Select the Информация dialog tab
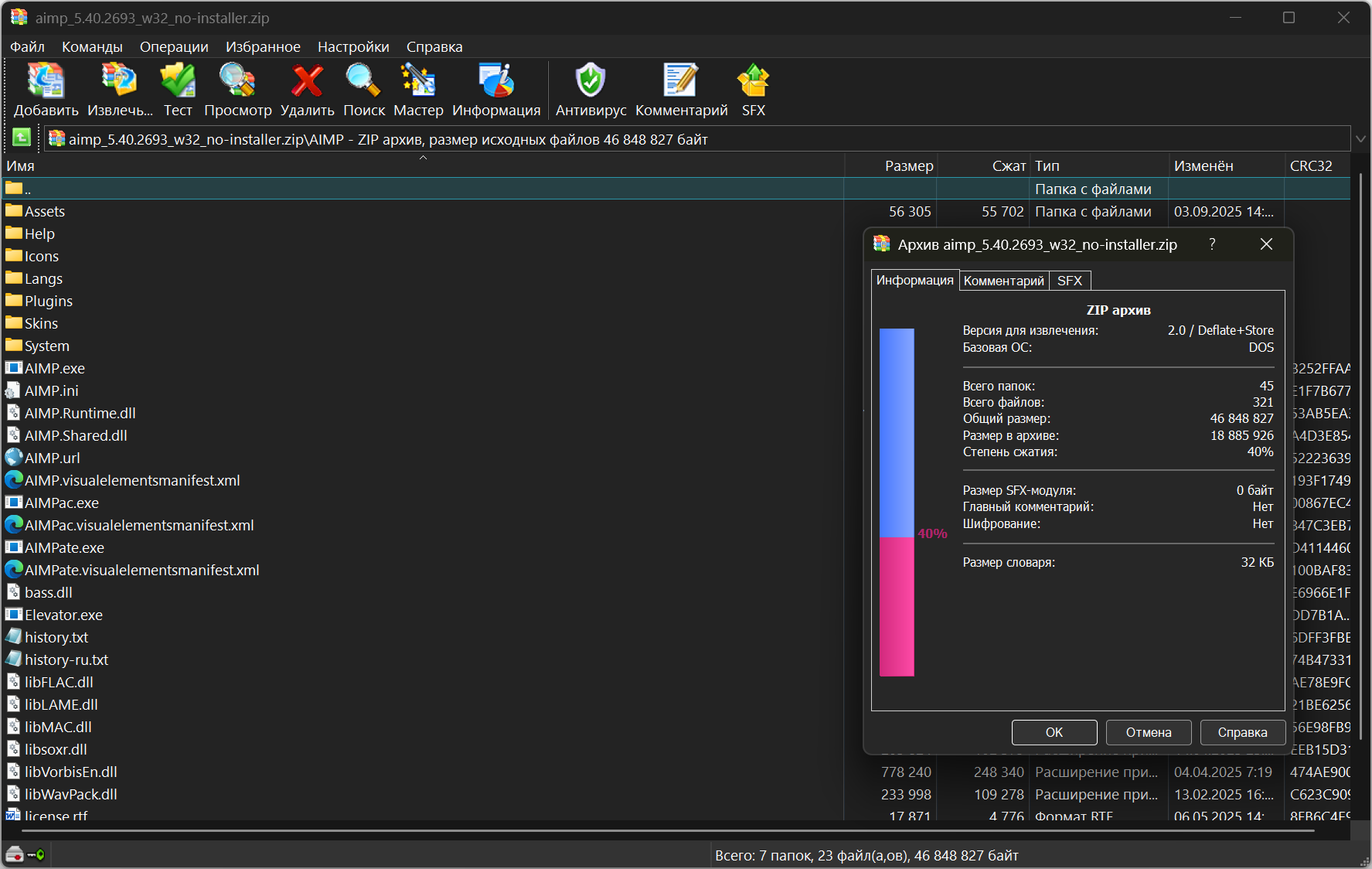Image resolution: width=1372 pixels, height=869 pixels. tap(915, 280)
